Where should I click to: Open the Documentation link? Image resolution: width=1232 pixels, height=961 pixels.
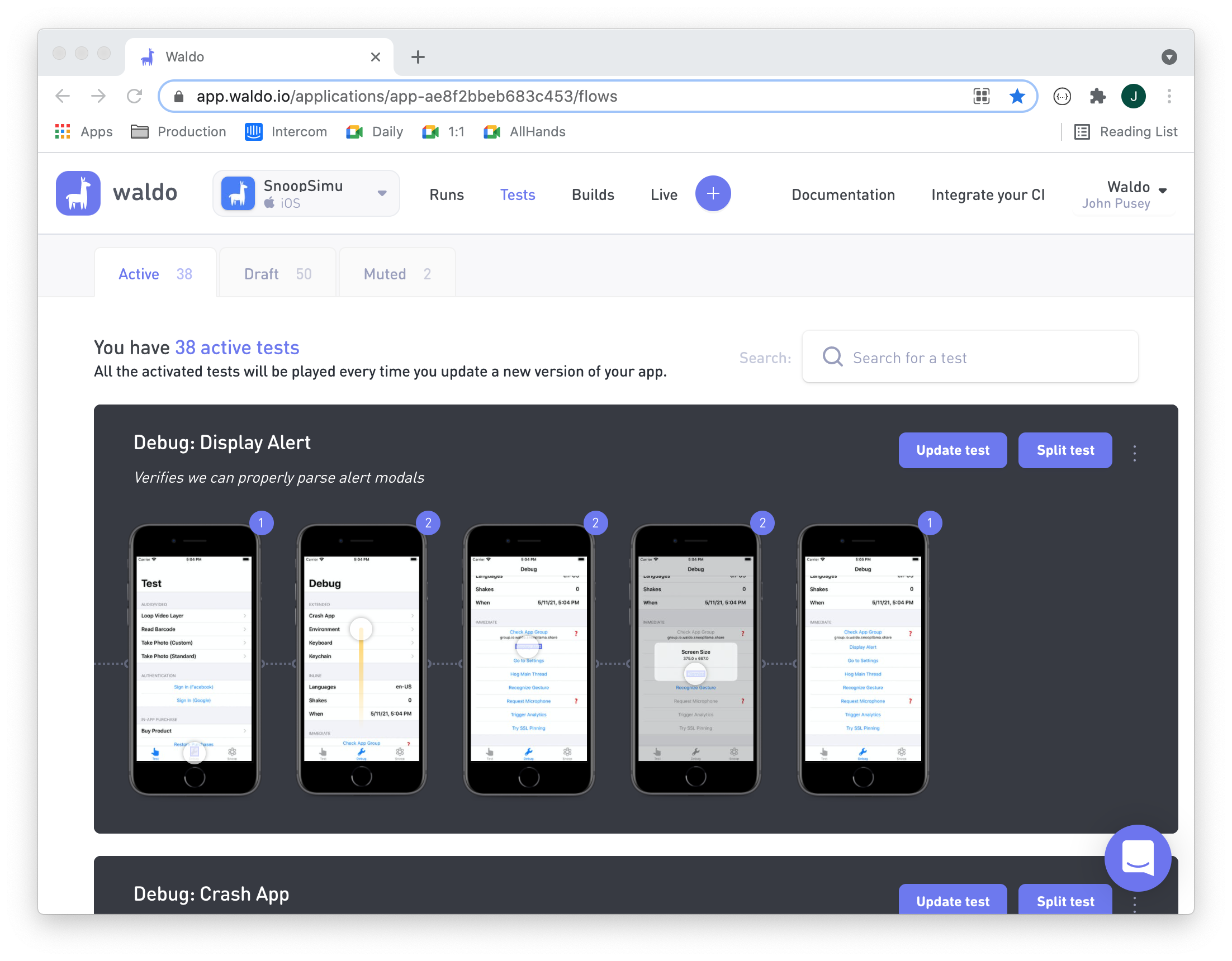coord(843,194)
